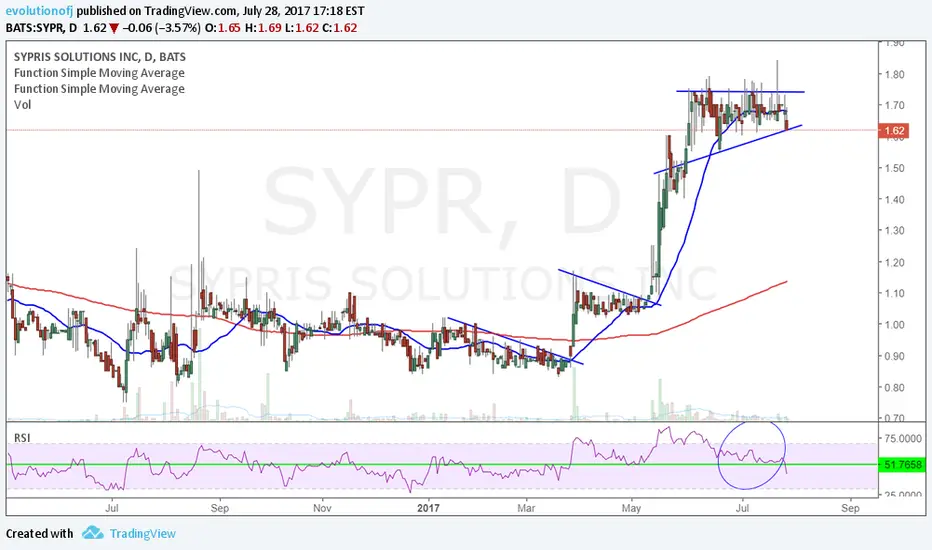Click the Sep label left on time axis
Viewport: 932px width, 550px height.
pos(220,508)
